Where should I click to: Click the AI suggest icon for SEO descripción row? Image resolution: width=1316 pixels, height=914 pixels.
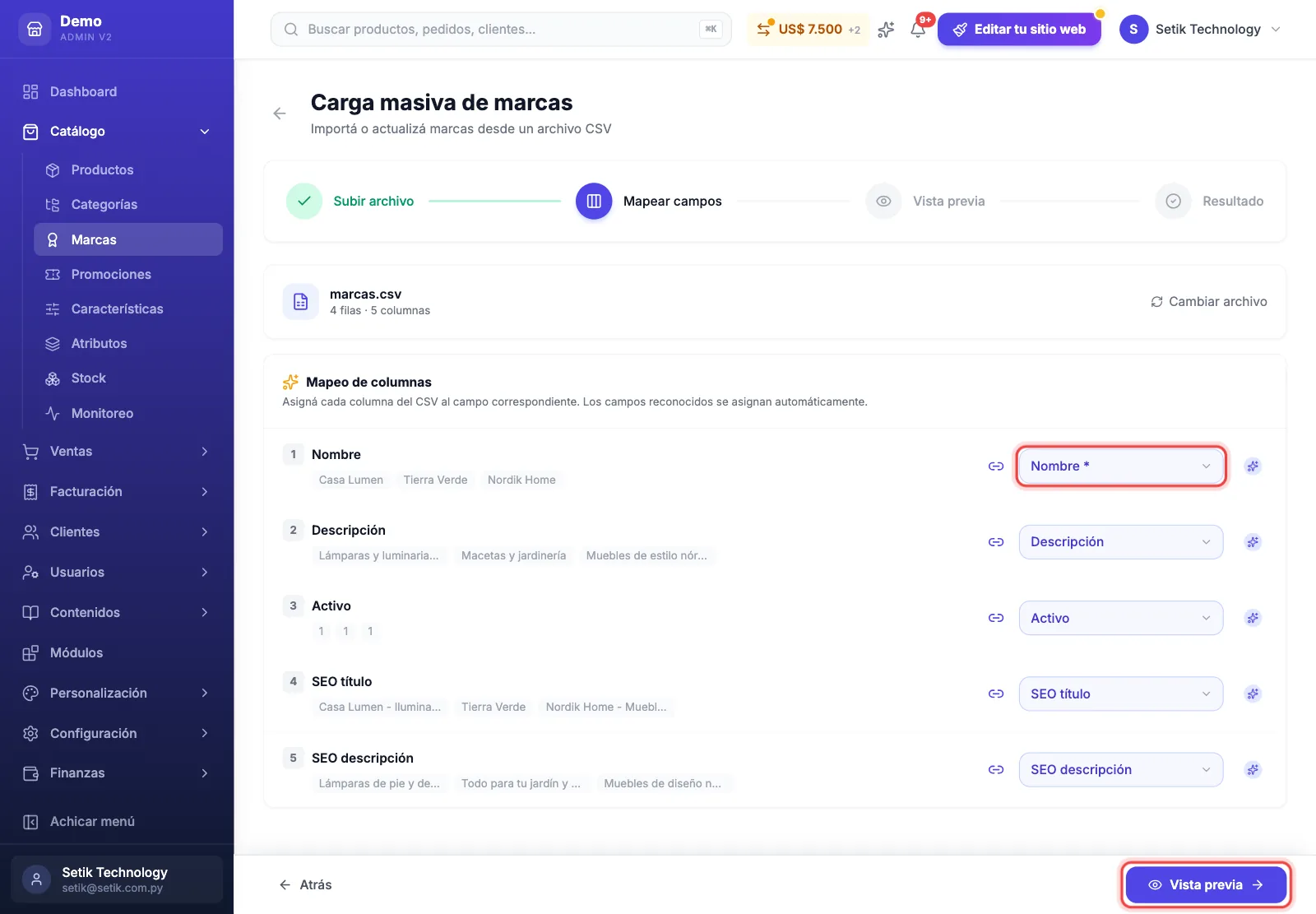point(1253,770)
